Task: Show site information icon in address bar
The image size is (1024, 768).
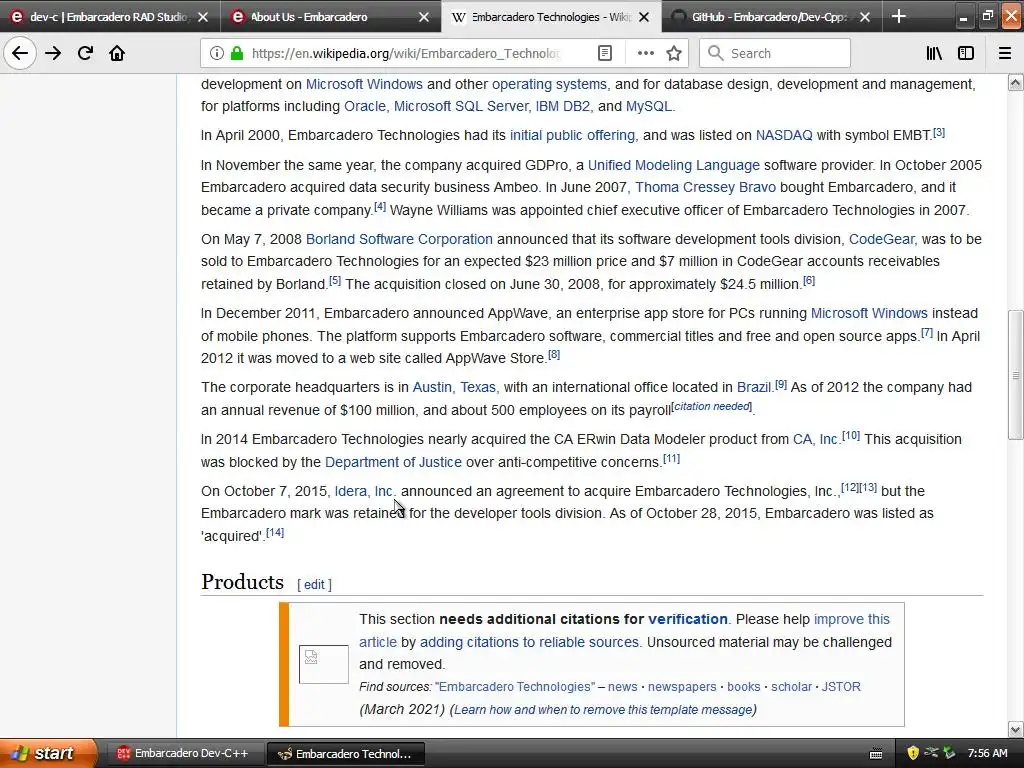Action: [x=216, y=53]
